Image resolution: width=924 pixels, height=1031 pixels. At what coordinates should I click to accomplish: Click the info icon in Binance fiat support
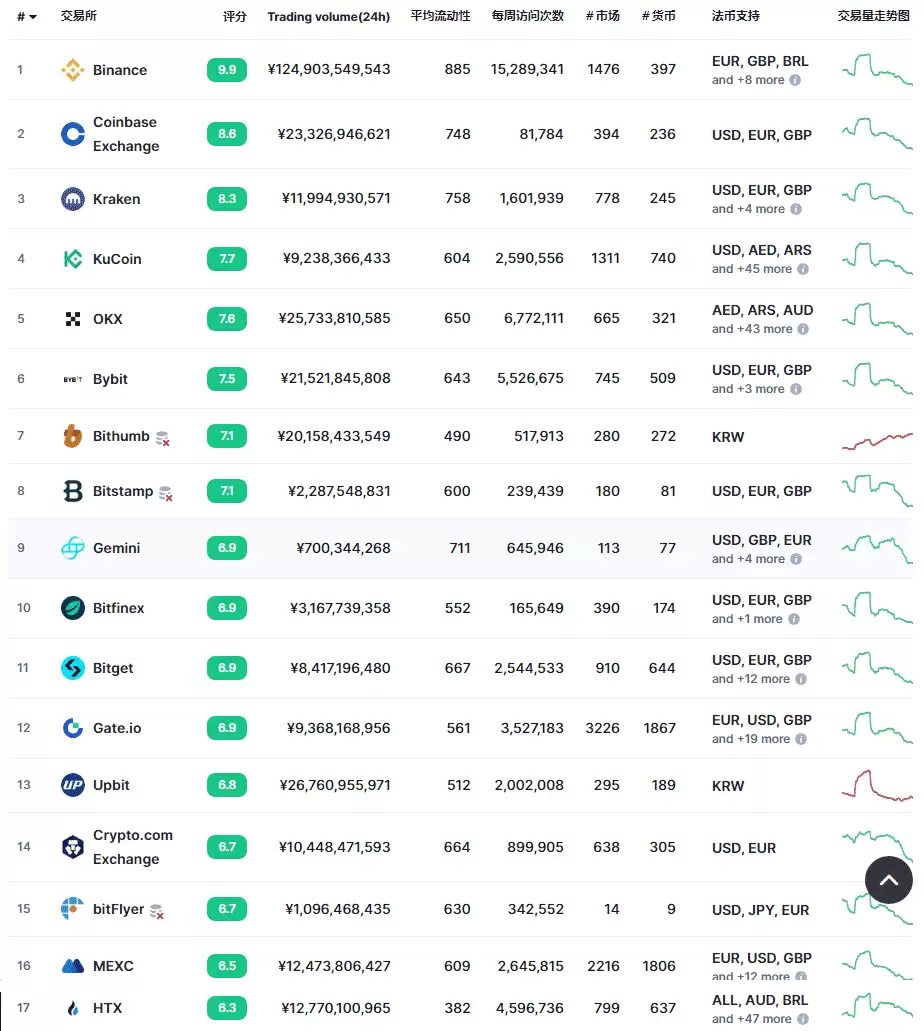pos(795,80)
